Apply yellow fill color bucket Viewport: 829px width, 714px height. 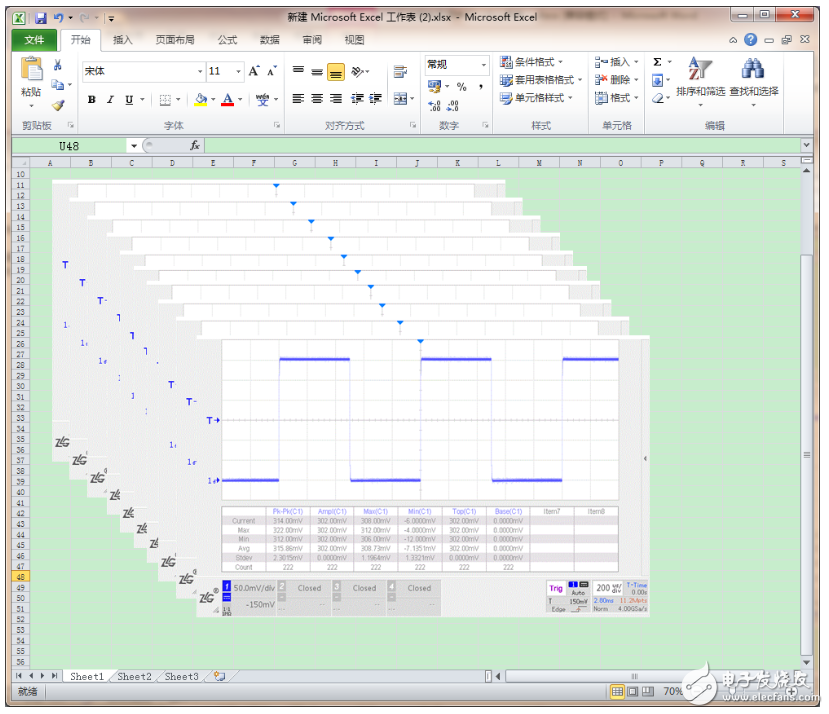201,99
